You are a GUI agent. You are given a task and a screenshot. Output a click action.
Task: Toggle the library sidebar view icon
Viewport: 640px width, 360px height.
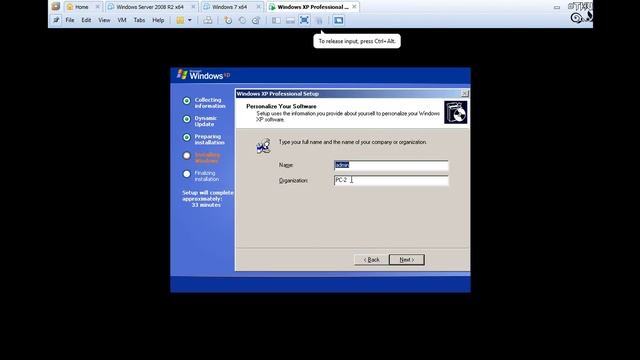tap(276, 20)
